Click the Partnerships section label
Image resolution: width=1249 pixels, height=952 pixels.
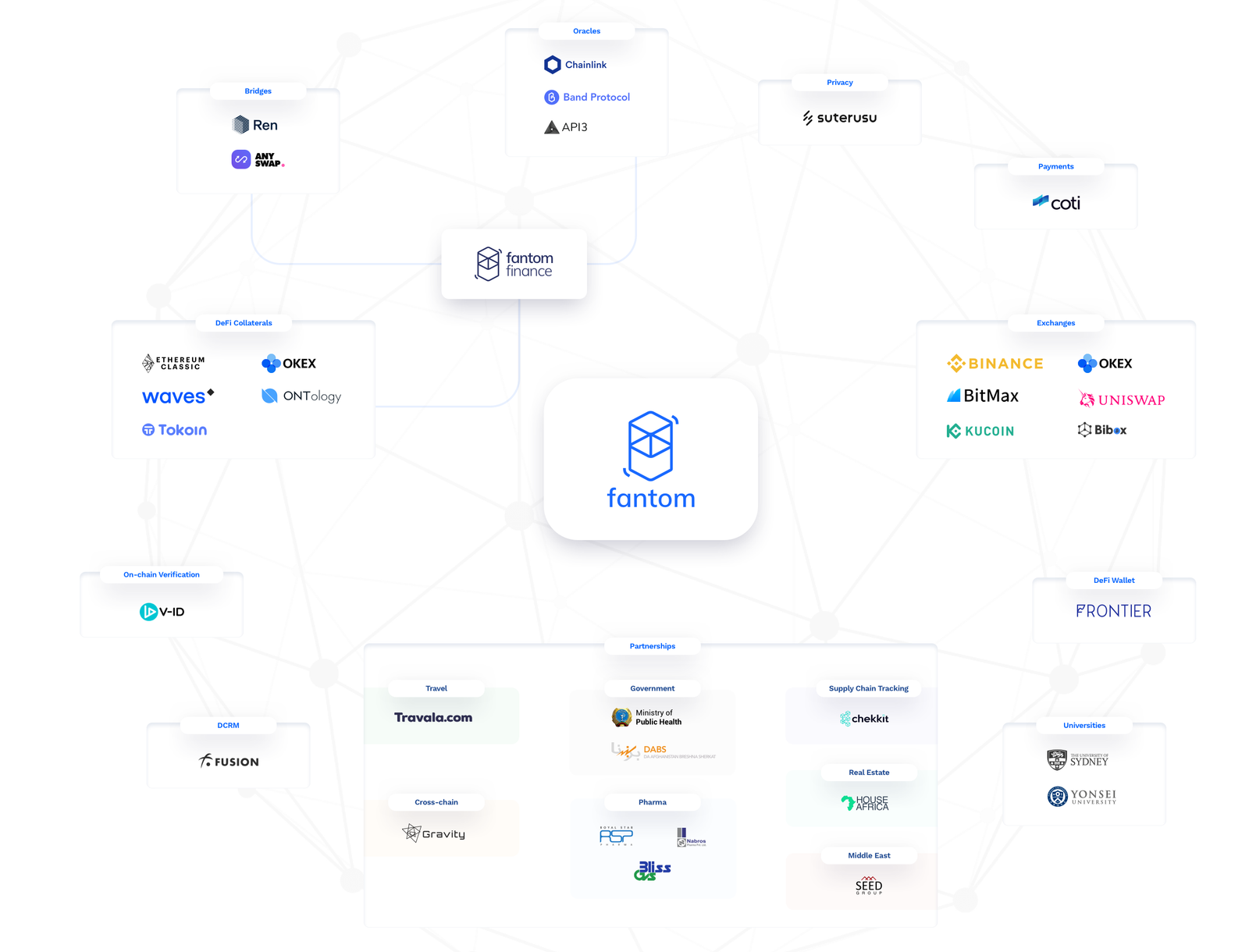651,645
